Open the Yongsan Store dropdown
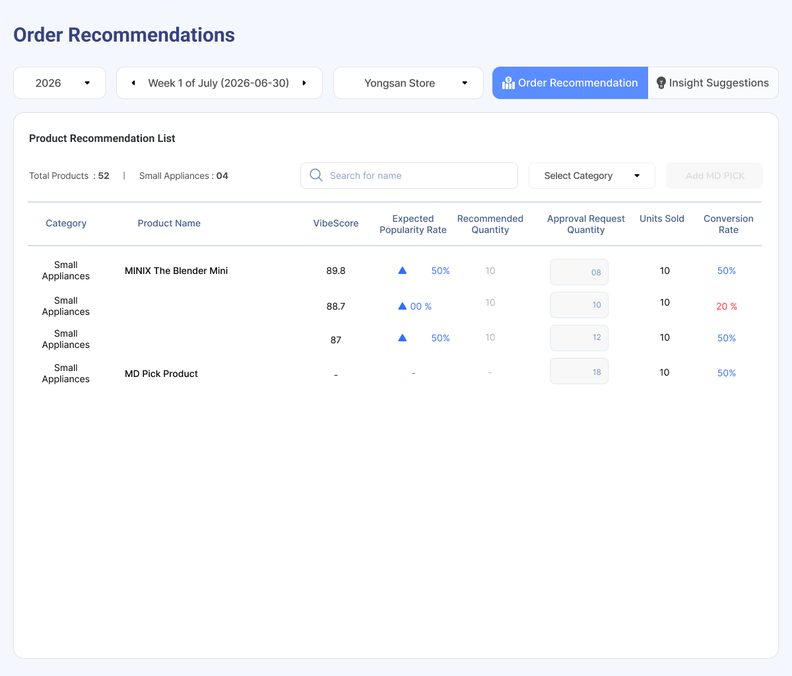792x676 pixels. [x=408, y=83]
